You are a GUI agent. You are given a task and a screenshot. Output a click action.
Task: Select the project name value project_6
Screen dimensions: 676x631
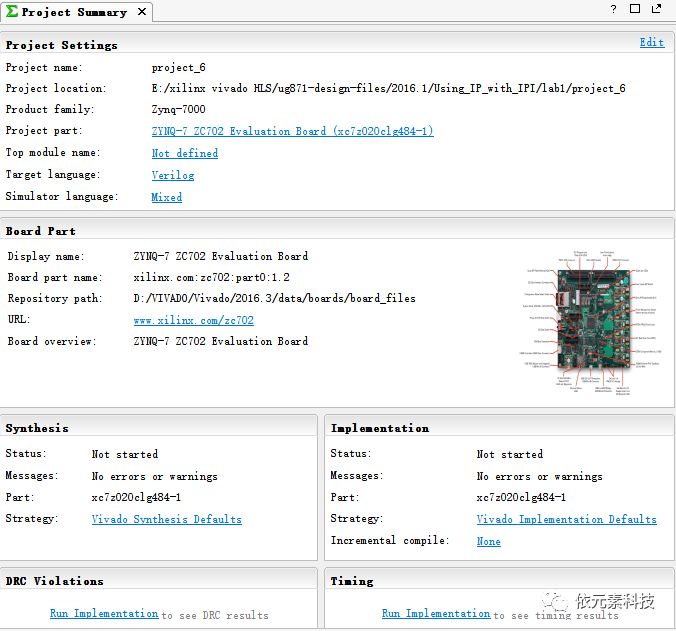point(178,68)
